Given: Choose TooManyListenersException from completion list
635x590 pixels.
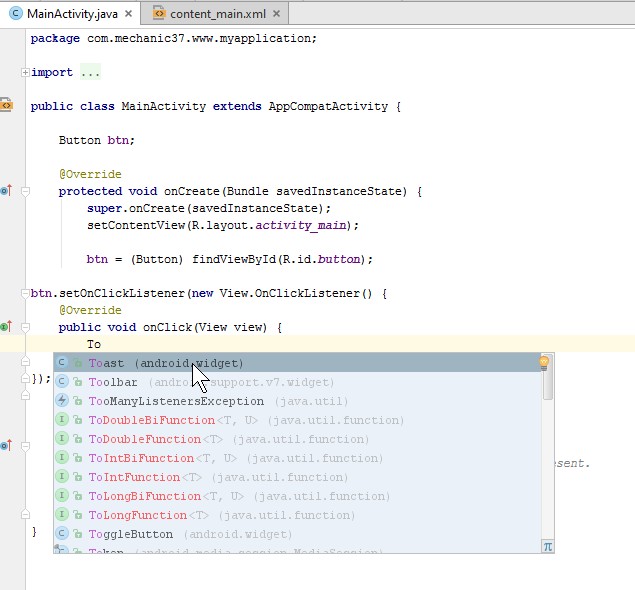Looking at the screenshot, I should click(x=297, y=401).
